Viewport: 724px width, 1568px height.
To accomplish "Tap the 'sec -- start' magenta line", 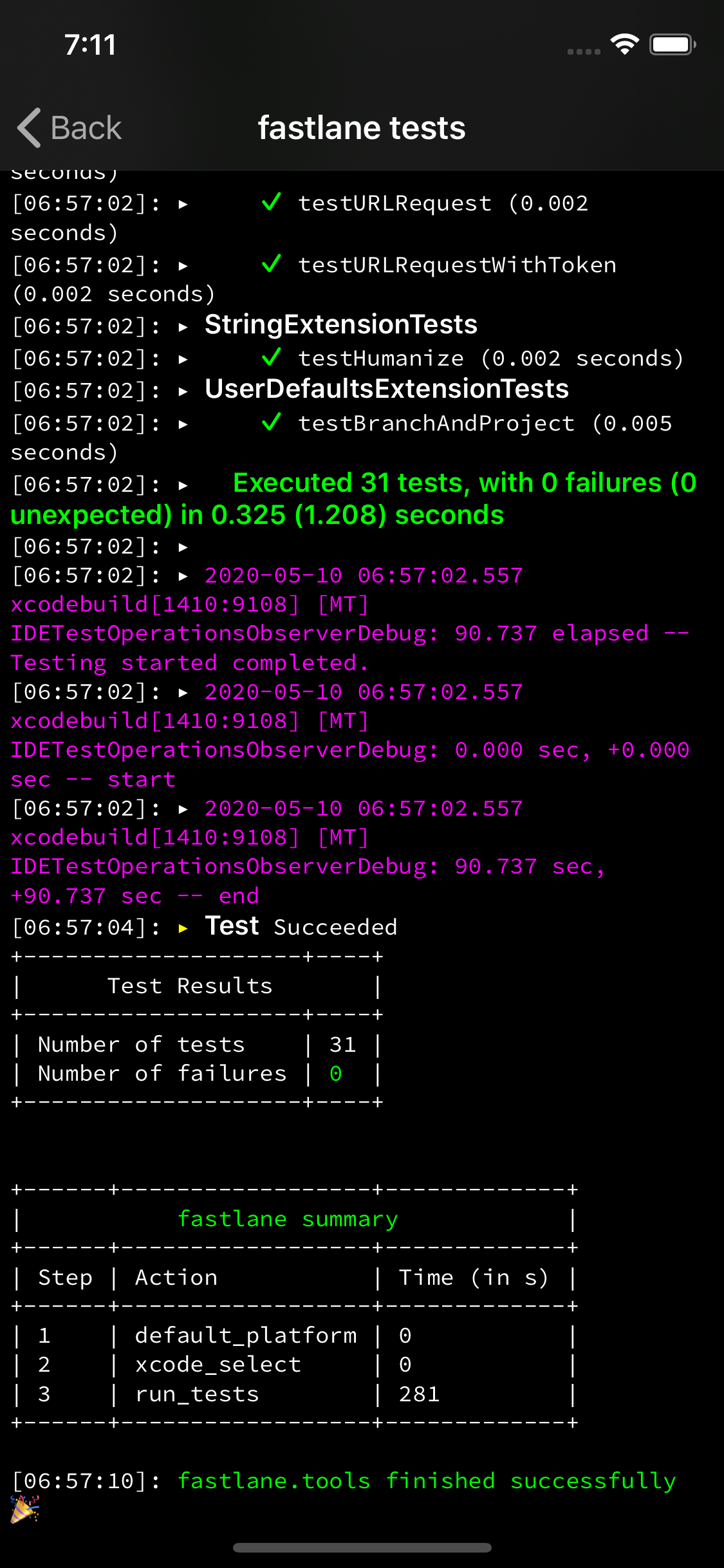I will point(93,779).
